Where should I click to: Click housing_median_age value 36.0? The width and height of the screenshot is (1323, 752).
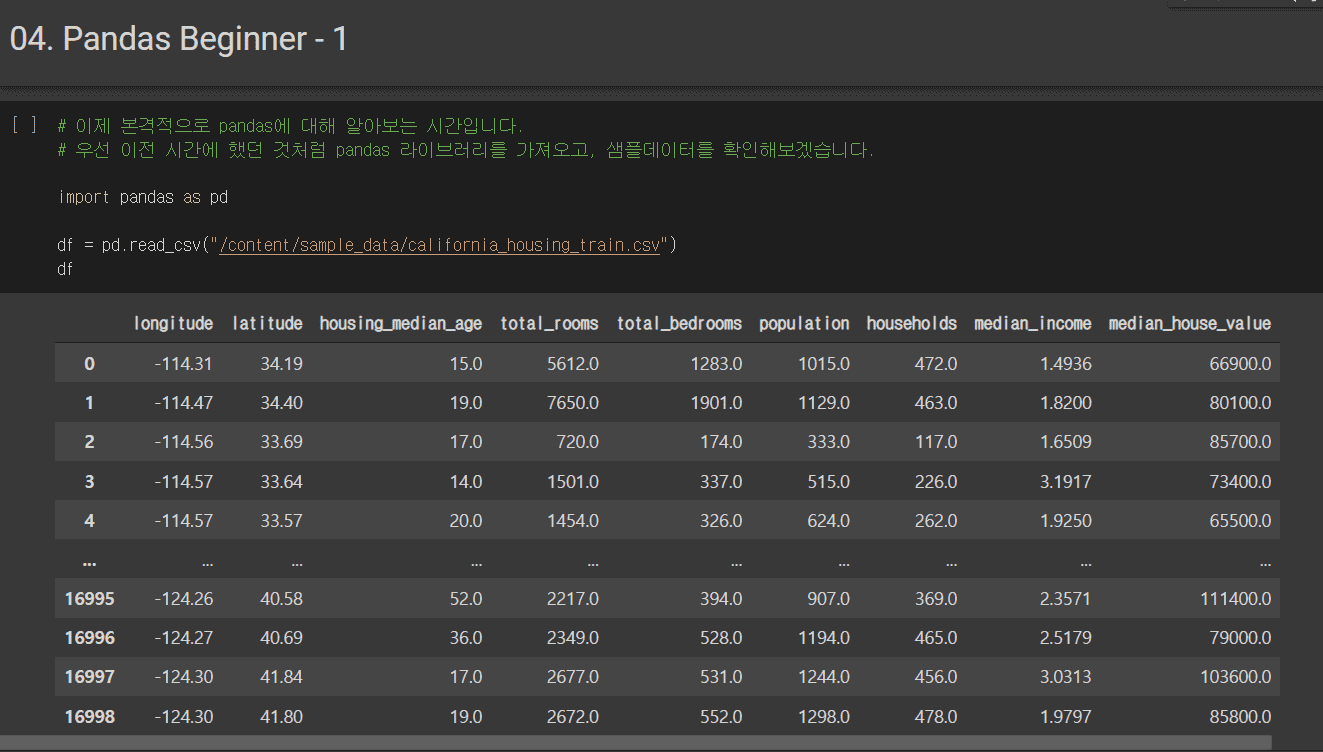tap(466, 638)
